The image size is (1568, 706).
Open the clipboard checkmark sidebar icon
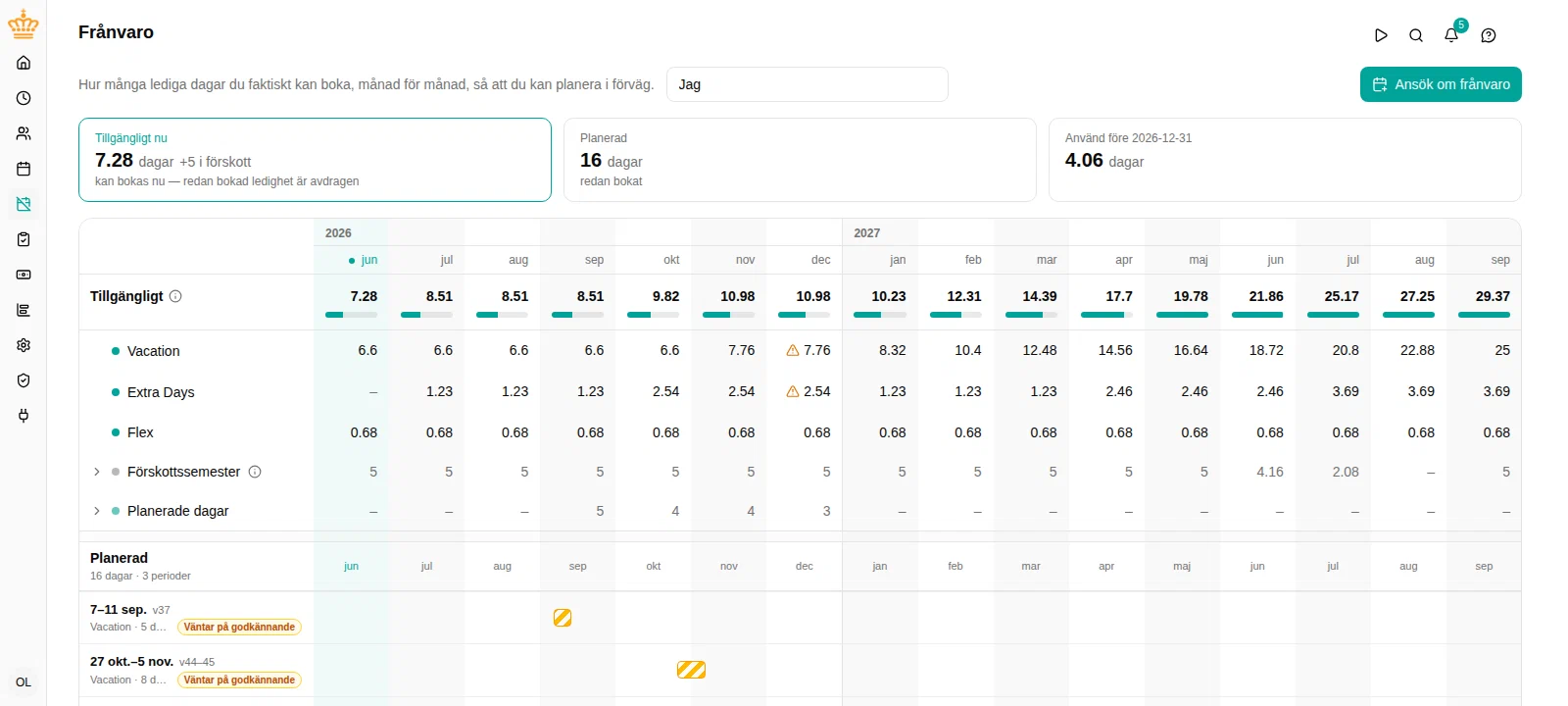pyautogui.click(x=24, y=239)
